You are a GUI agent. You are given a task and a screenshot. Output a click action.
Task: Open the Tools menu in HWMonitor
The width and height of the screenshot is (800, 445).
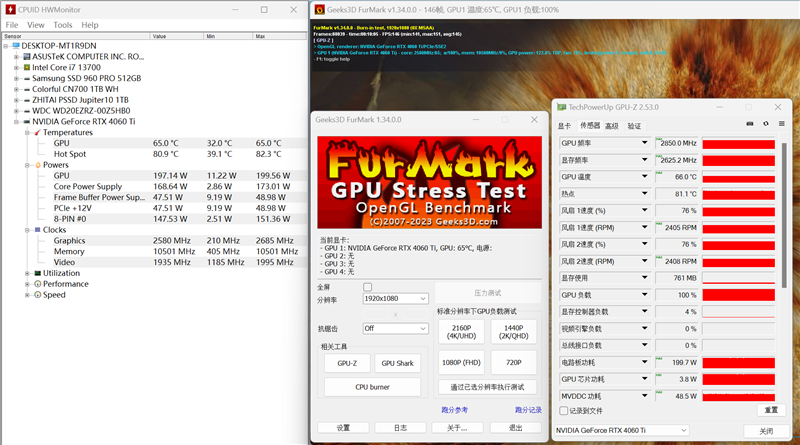(x=63, y=25)
